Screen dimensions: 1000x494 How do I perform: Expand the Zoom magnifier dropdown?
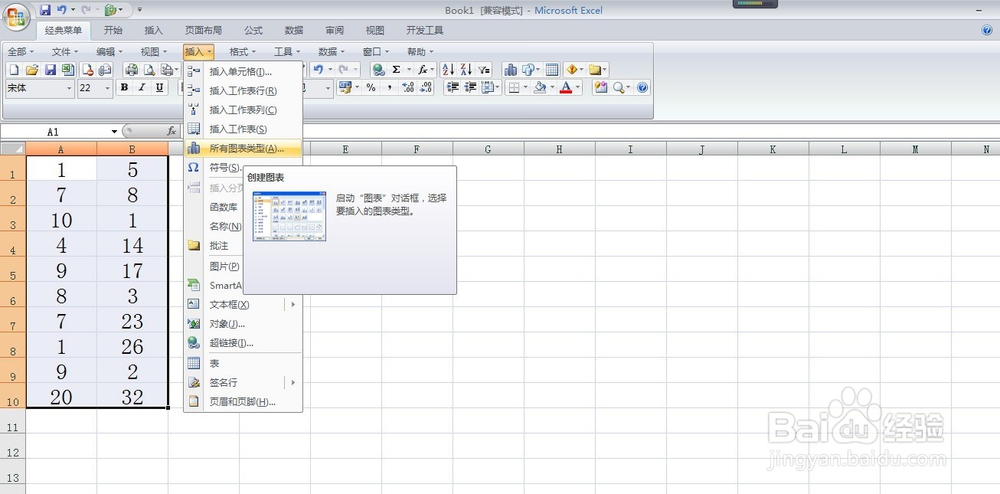[x=629, y=88]
